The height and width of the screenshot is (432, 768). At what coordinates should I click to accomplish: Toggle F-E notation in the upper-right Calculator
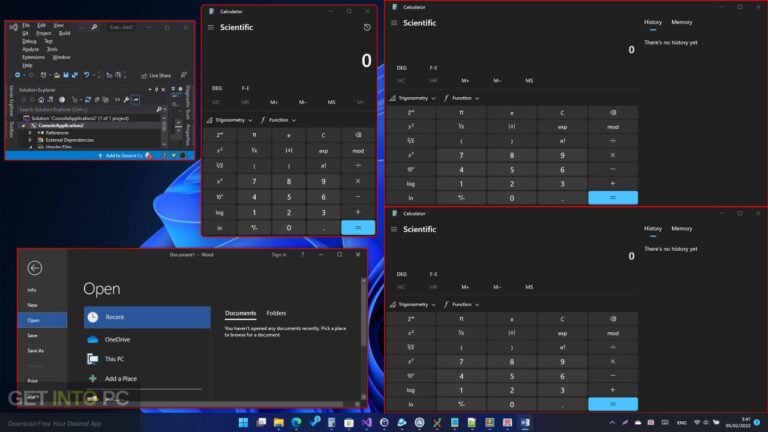click(433, 68)
